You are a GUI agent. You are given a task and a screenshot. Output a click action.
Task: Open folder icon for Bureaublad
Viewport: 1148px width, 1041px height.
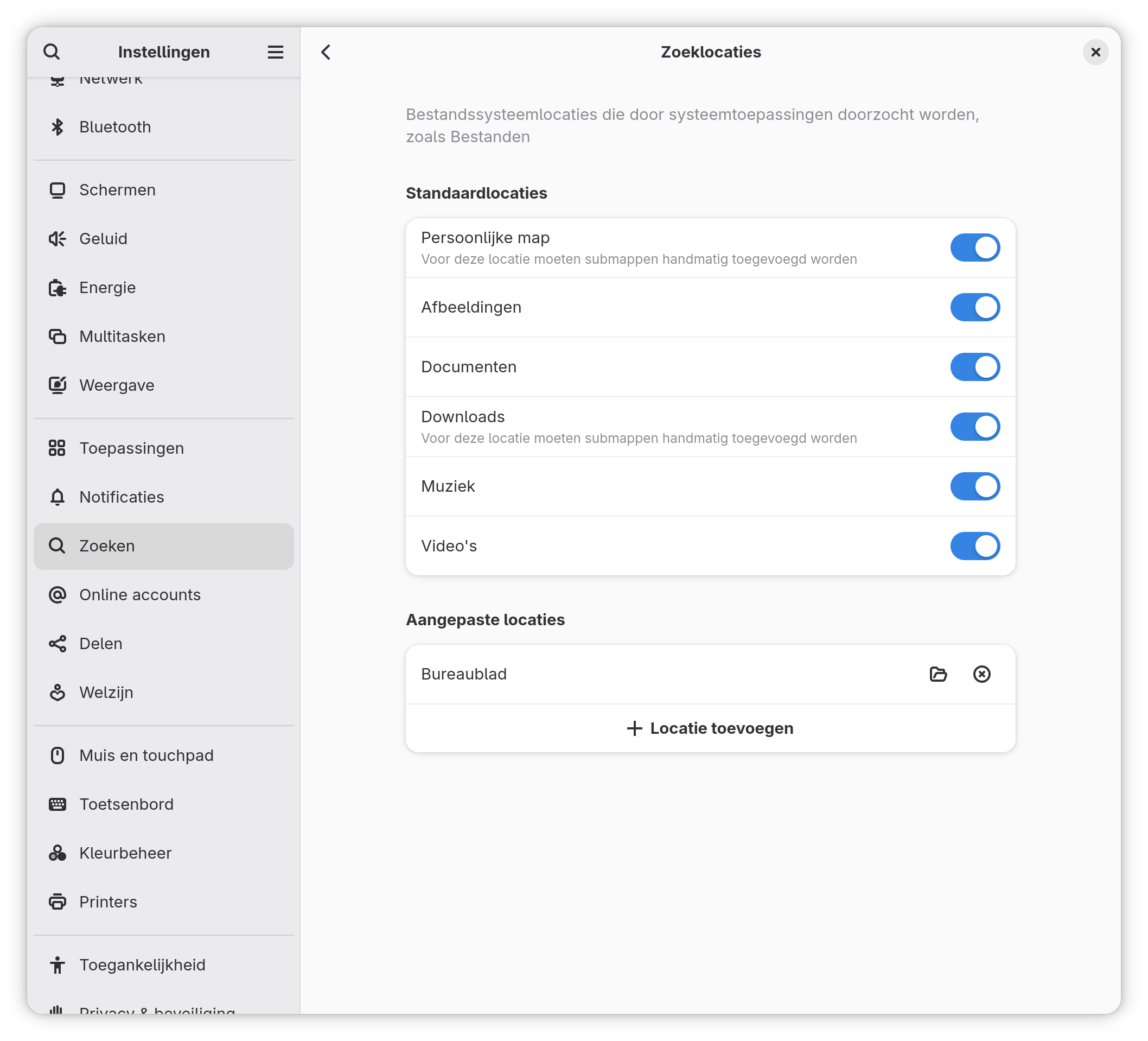point(938,674)
